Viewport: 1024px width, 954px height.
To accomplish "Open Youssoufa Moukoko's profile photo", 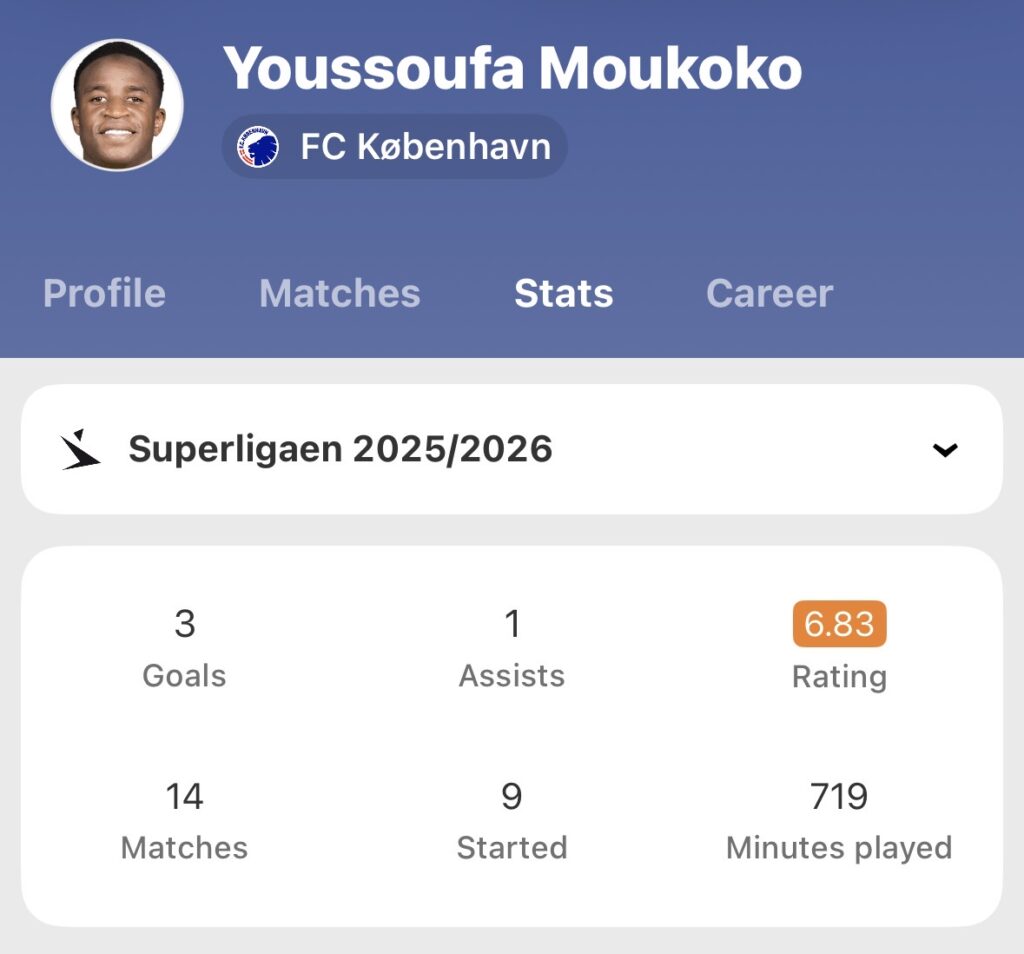I will coord(117,105).
